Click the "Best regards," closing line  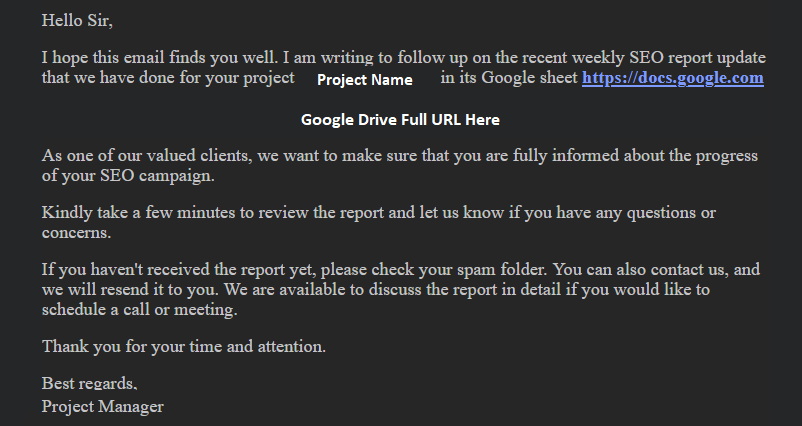pyautogui.click(x=90, y=384)
